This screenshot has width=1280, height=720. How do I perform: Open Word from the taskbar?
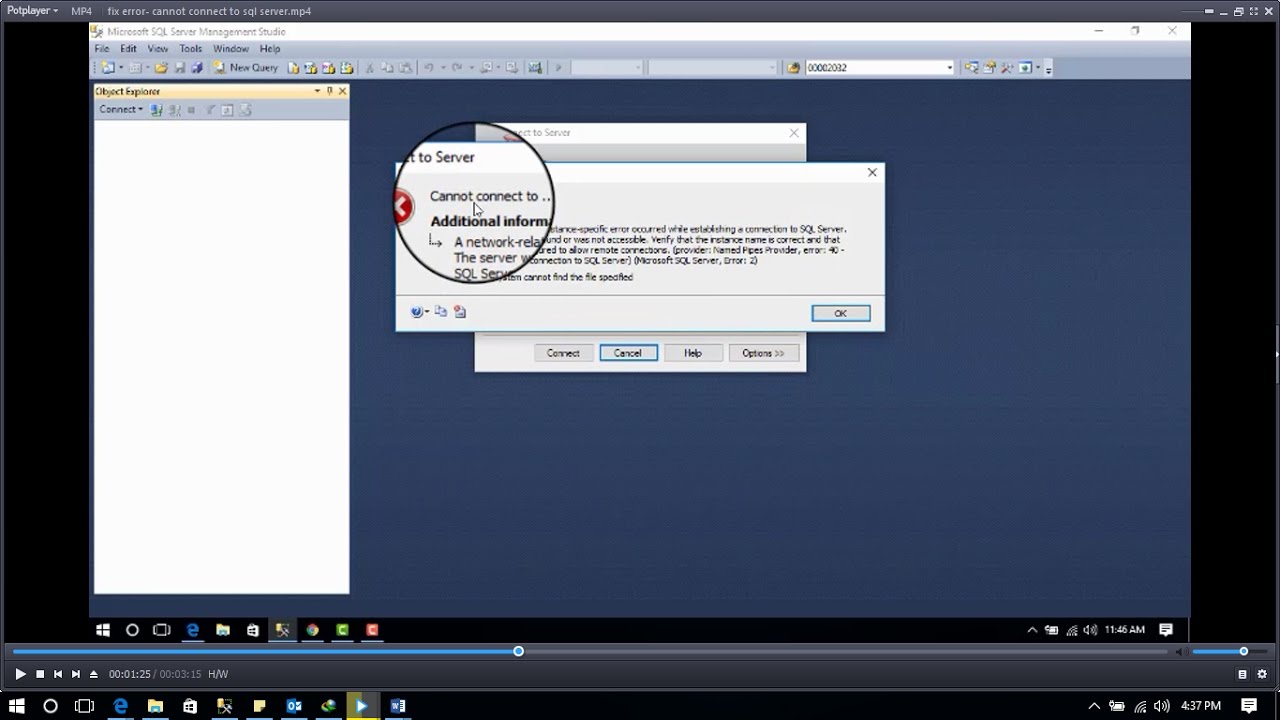[x=398, y=706]
